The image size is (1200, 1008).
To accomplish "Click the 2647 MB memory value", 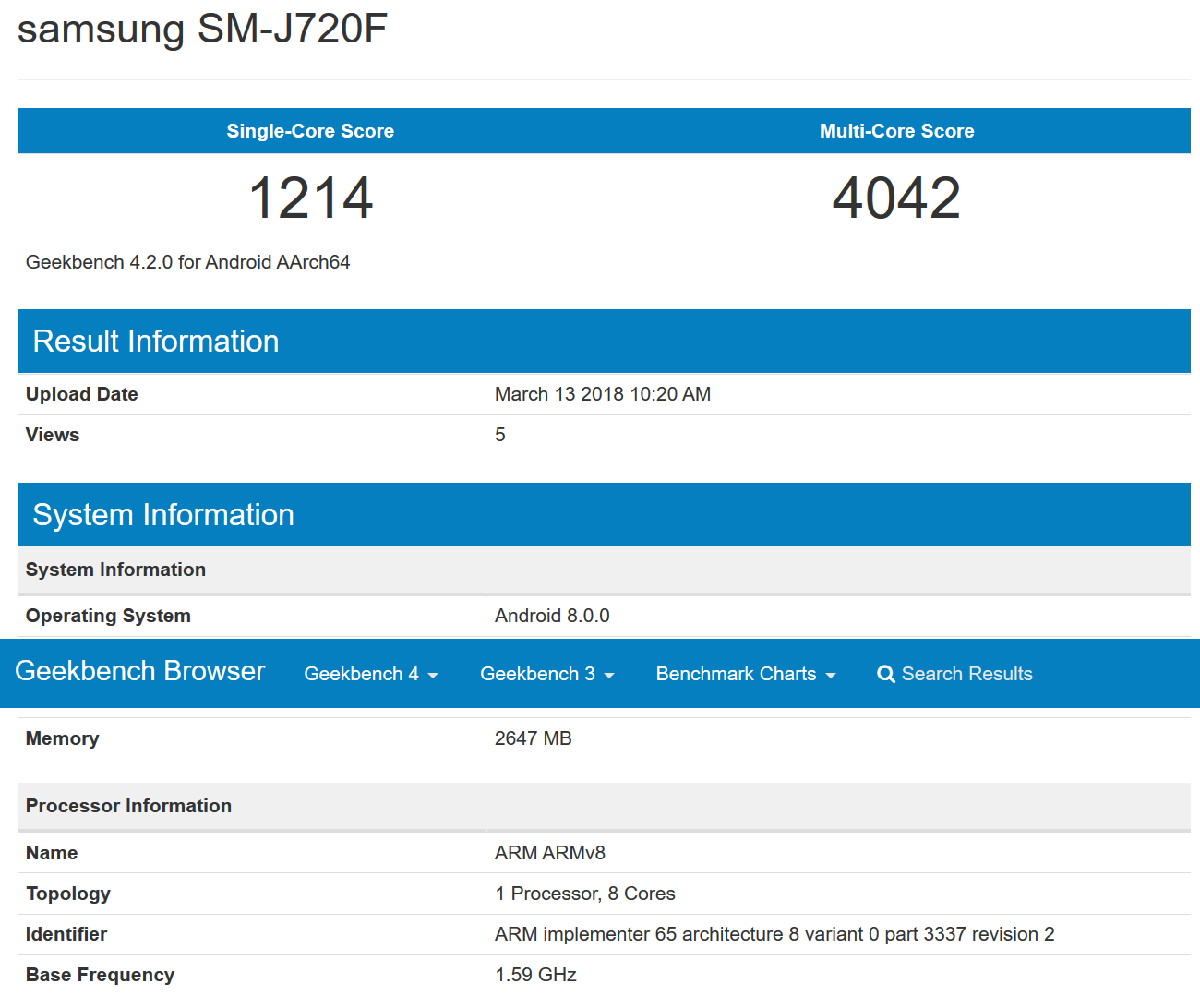I will click(x=533, y=738).
